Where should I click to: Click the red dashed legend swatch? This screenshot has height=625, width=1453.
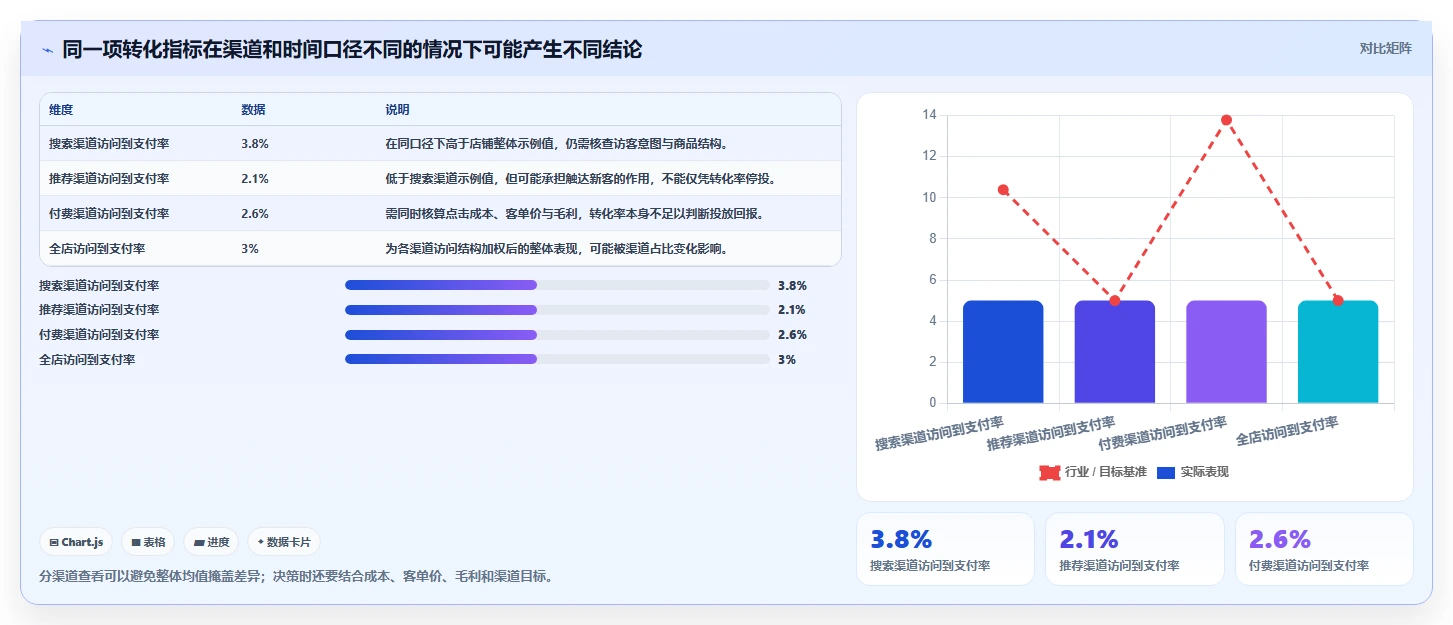(x=1049, y=472)
